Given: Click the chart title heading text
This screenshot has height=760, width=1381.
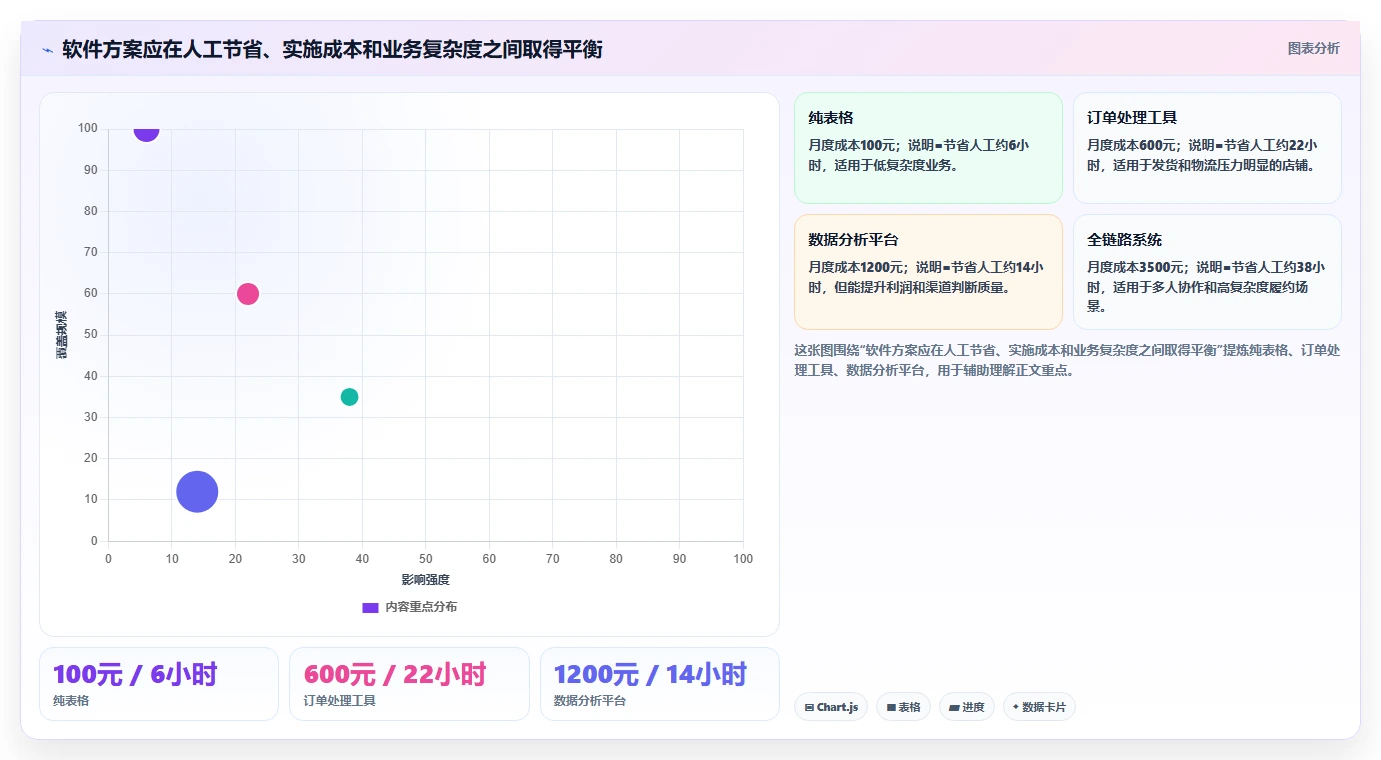Looking at the screenshot, I should 332,49.
